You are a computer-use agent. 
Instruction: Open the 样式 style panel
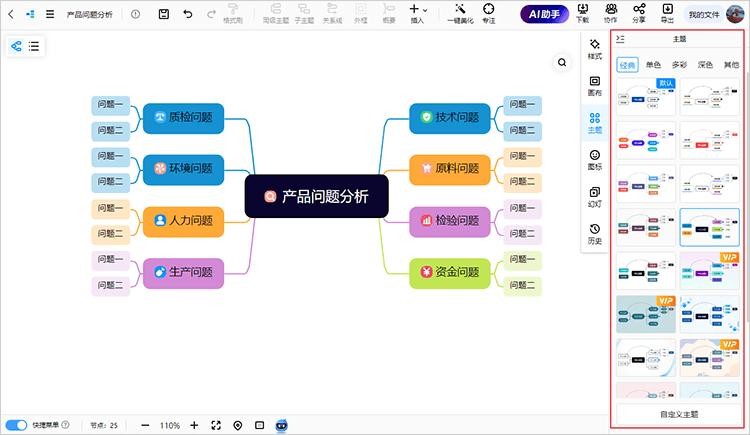click(594, 49)
